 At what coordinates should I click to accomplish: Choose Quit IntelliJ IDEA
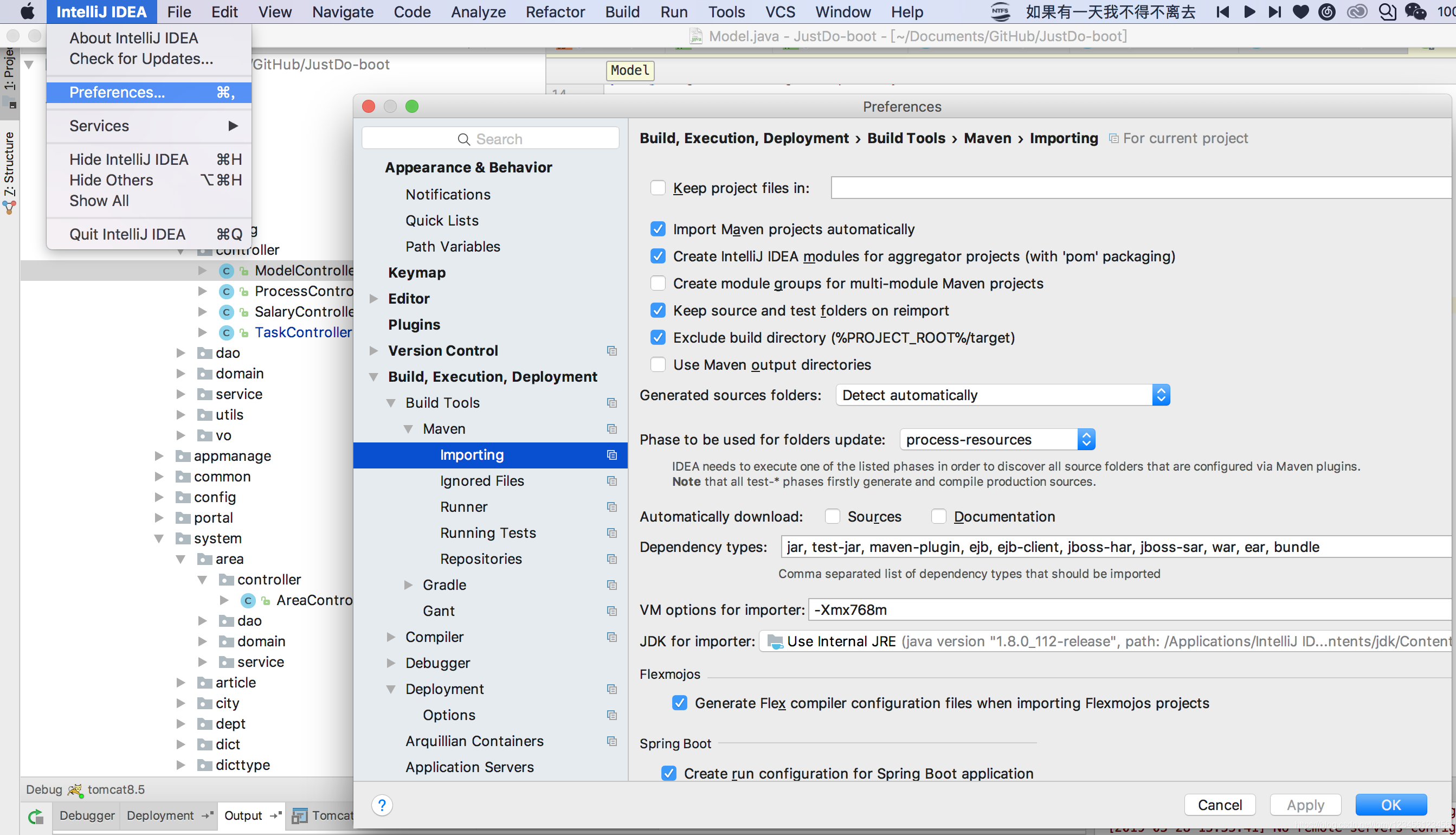[x=149, y=234]
